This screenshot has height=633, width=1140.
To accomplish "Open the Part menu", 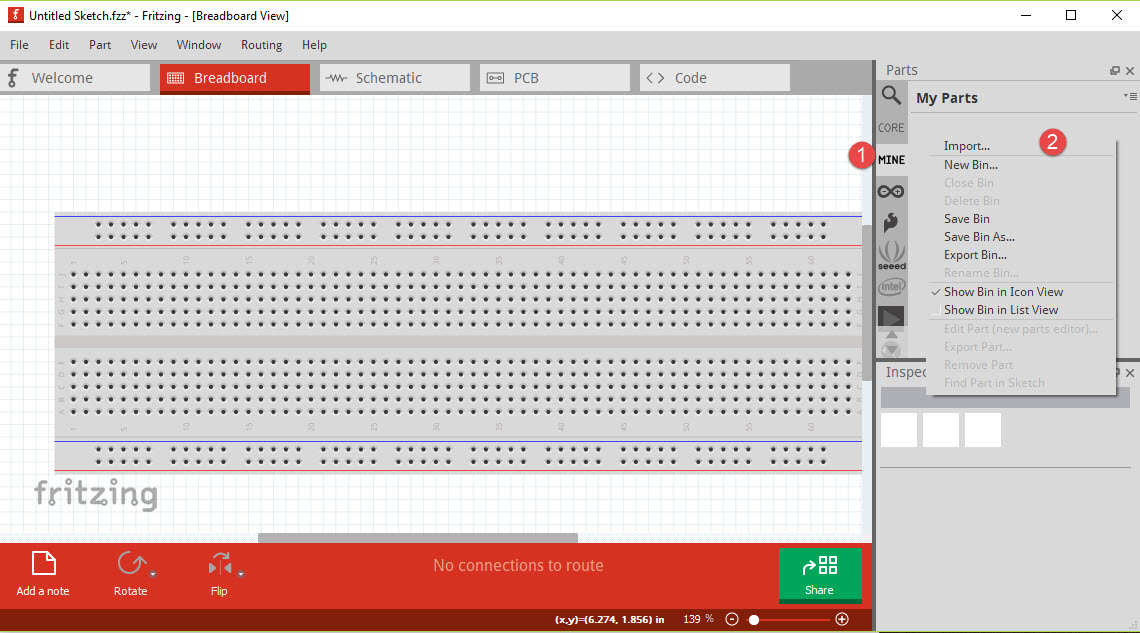I will tap(100, 45).
